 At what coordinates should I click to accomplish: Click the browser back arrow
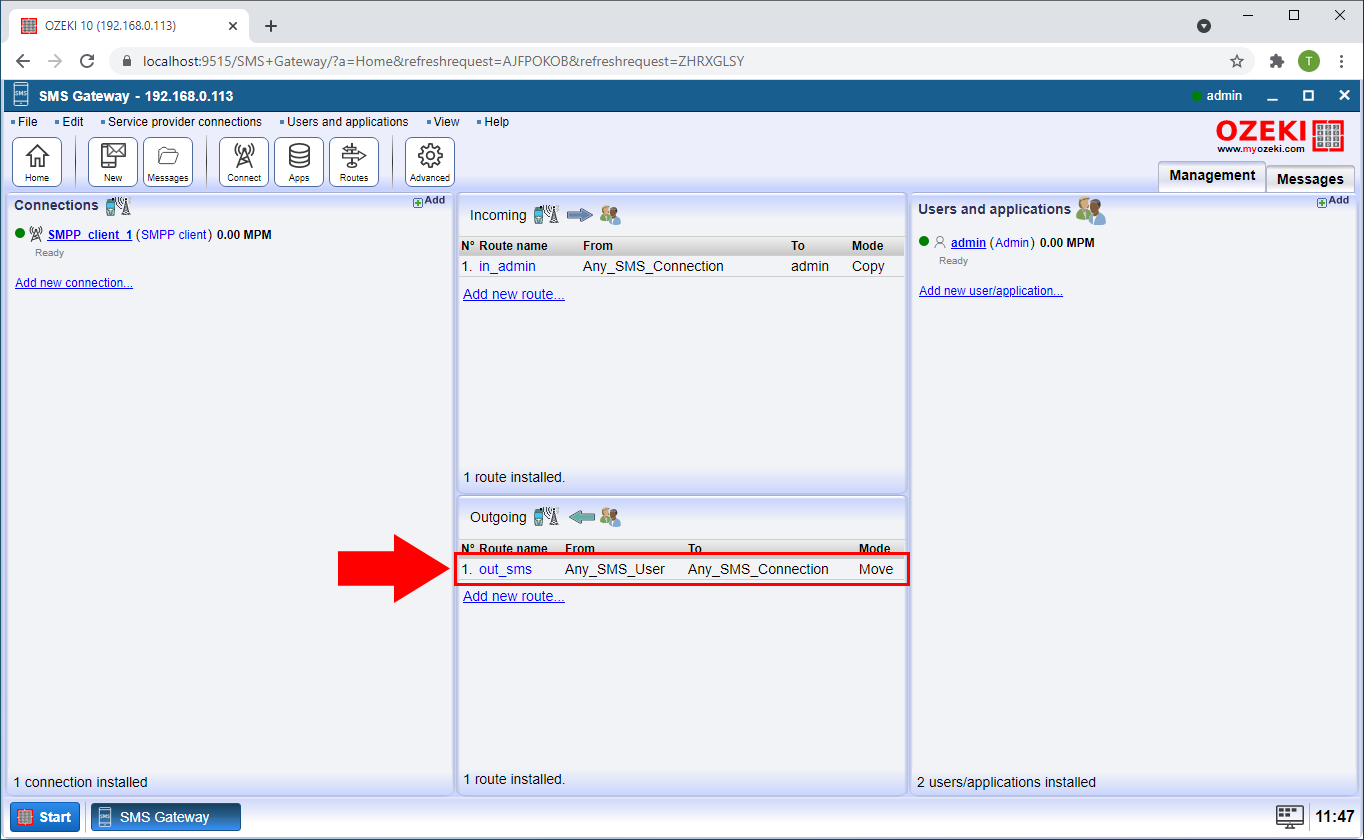tap(23, 61)
